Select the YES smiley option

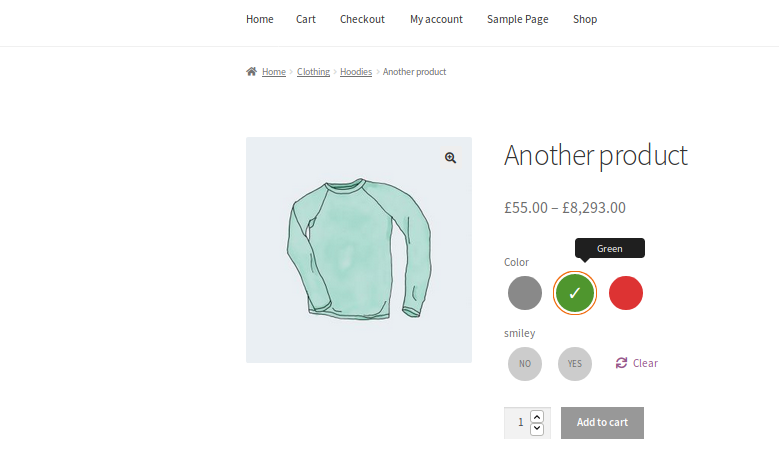[575, 364]
